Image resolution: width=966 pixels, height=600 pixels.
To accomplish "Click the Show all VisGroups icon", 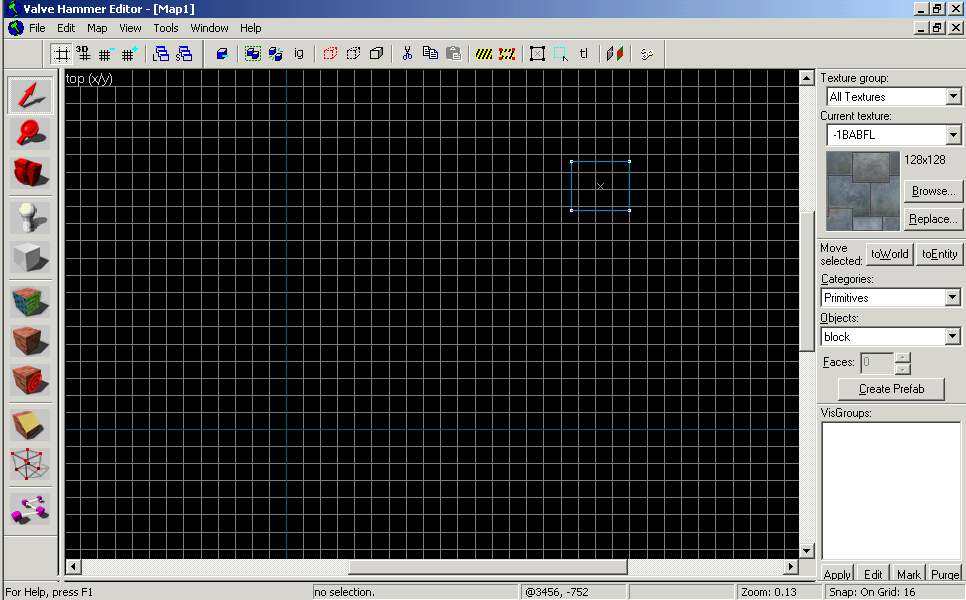I will [x=376, y=54].
